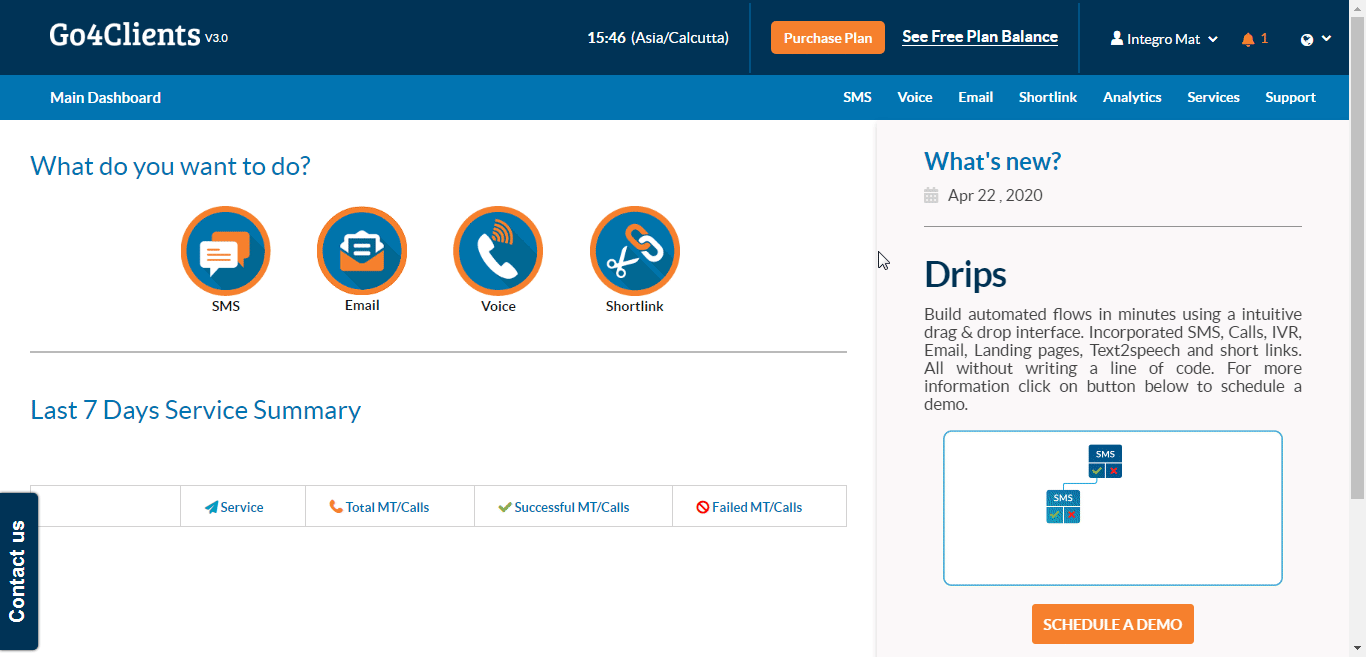
Task: Click the red prohibited icon in Failed MT/Calls
Action: tap(703, 507)
